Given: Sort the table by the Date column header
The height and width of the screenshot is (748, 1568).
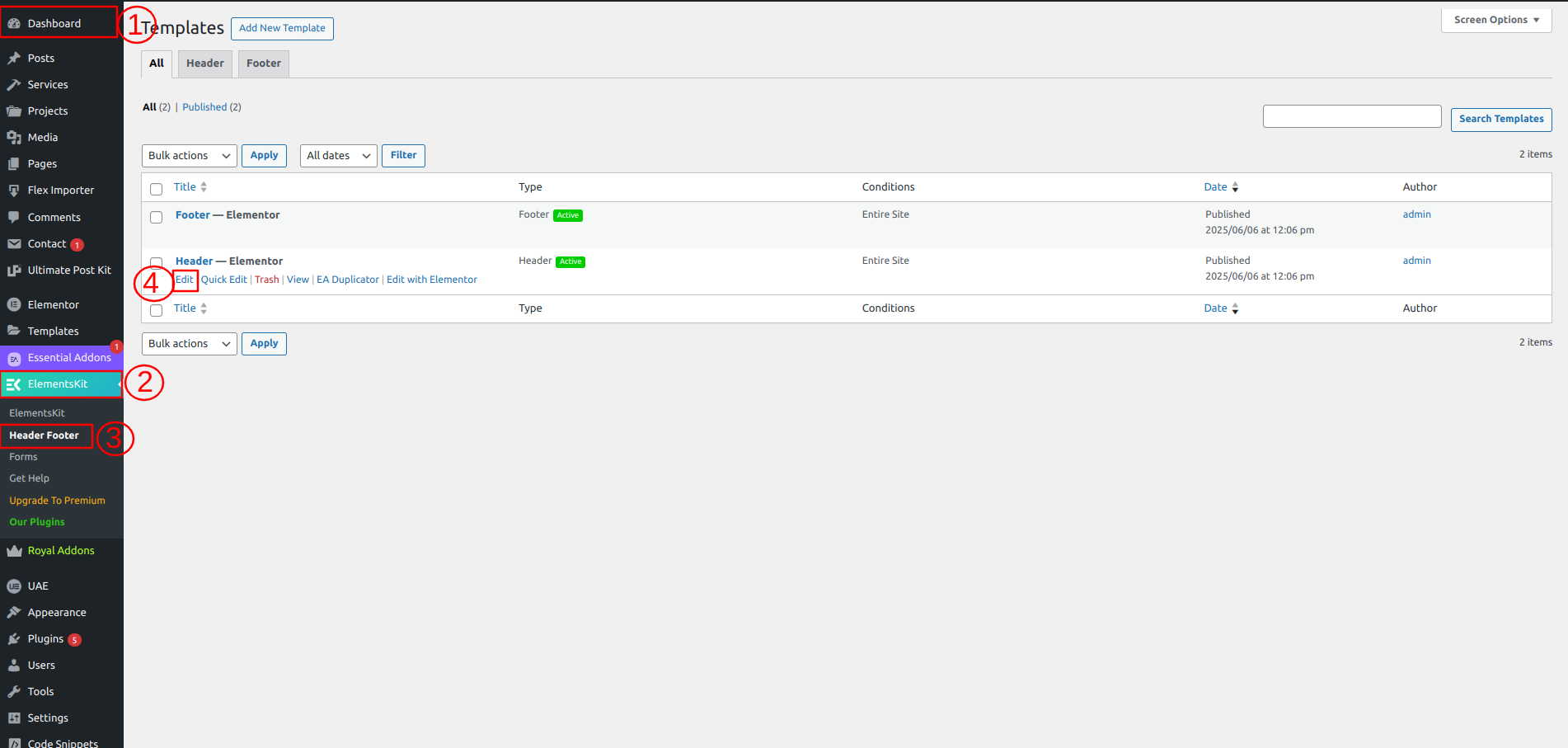Looking at the screenshot, I should 1215,187.
